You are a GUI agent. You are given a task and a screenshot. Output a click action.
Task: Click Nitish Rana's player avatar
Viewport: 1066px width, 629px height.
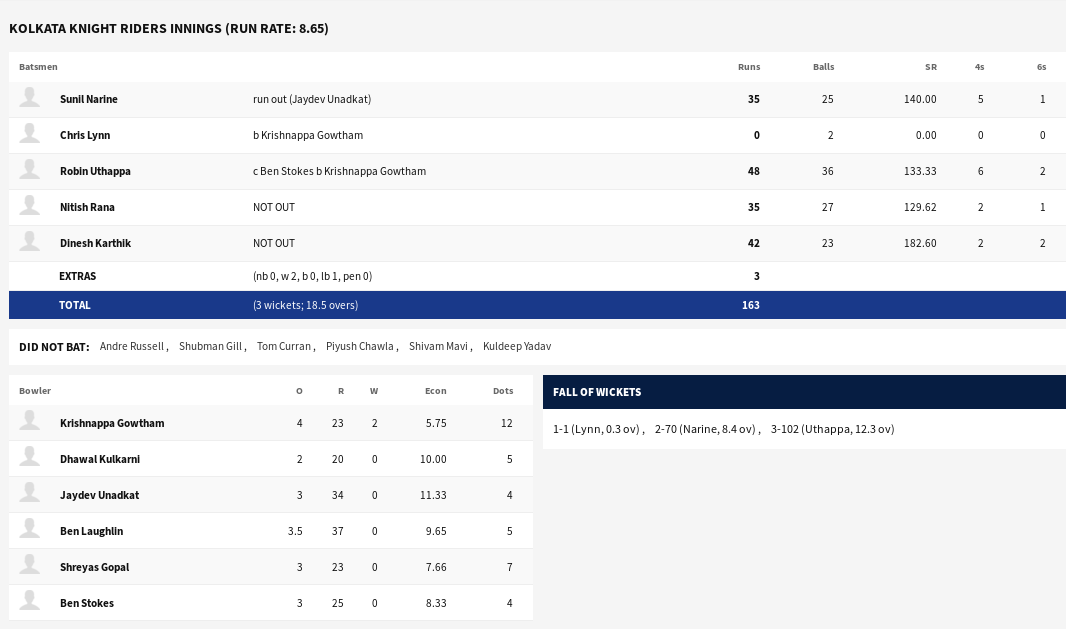29,205
